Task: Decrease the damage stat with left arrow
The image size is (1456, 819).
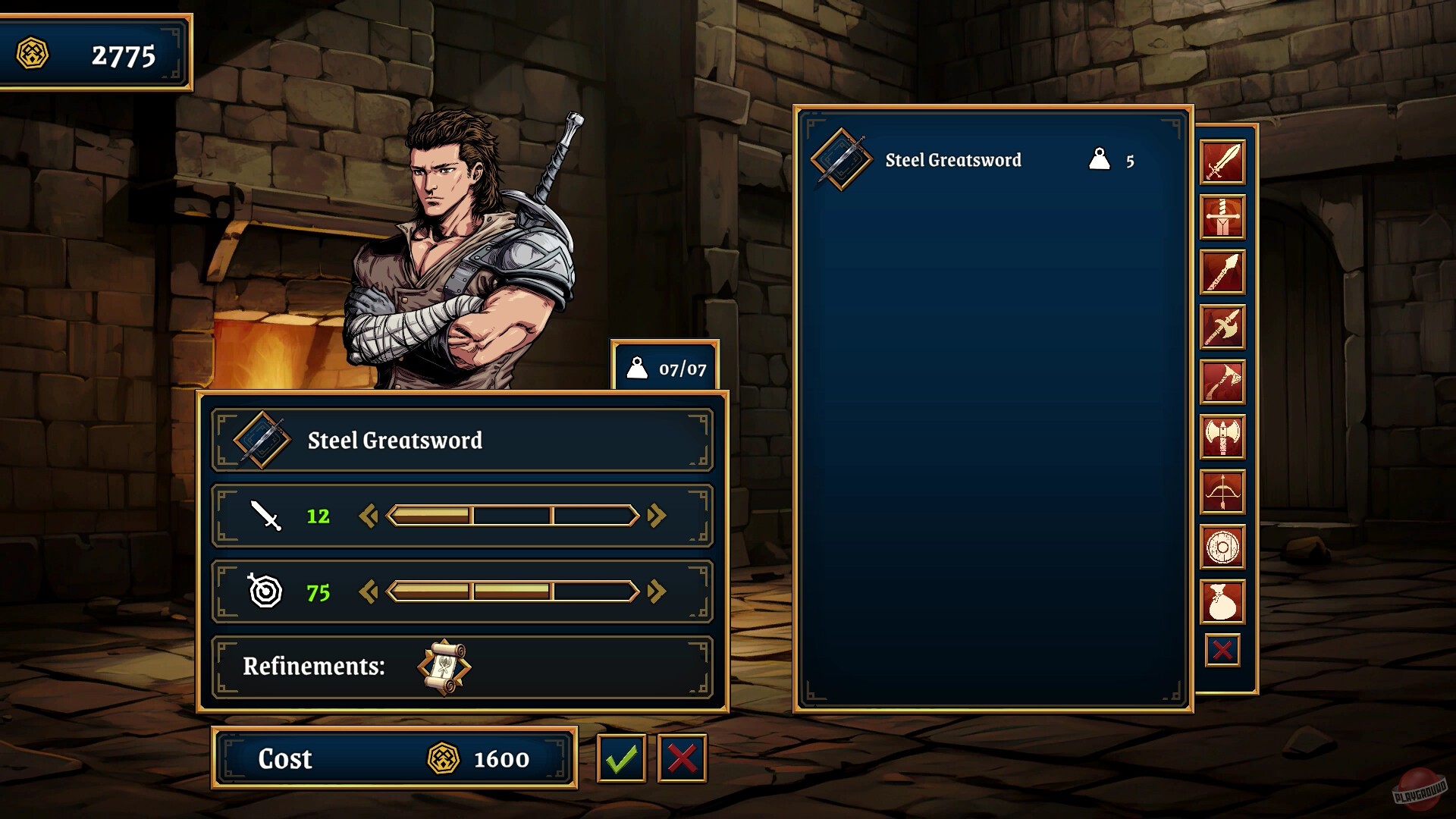Action: (369, 516)
